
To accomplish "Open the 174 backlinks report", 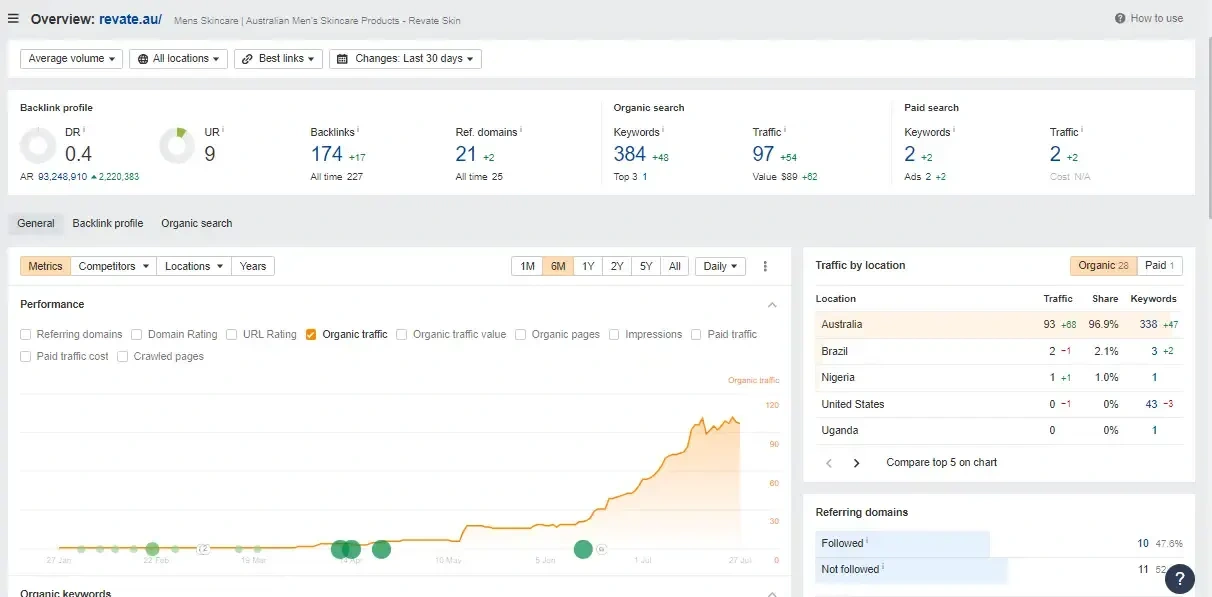I will tap(326, 154).
